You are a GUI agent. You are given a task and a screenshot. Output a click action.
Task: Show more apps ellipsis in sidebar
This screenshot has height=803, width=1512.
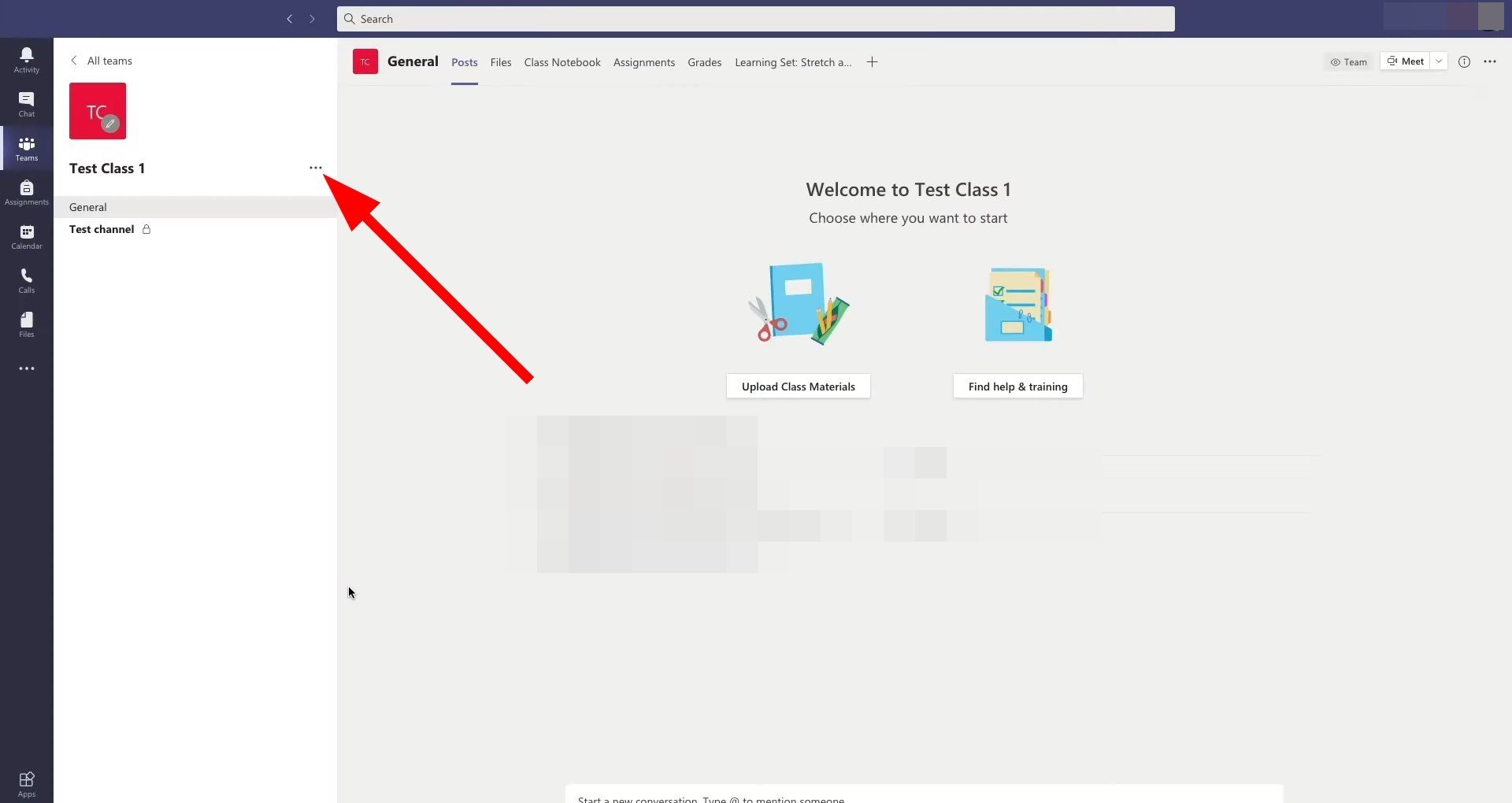27,368
